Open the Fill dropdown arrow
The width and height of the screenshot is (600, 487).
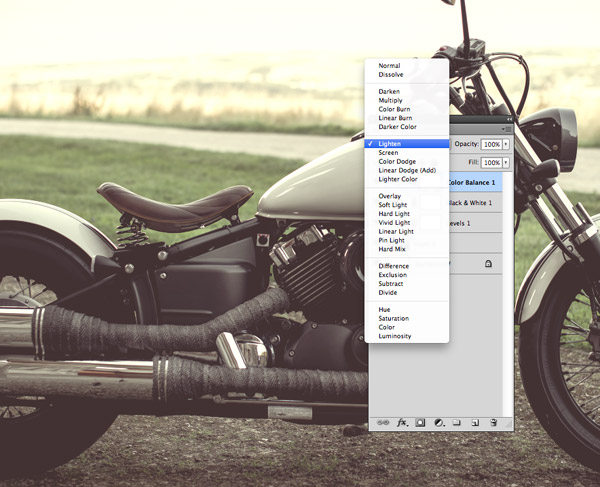point(506,162)
